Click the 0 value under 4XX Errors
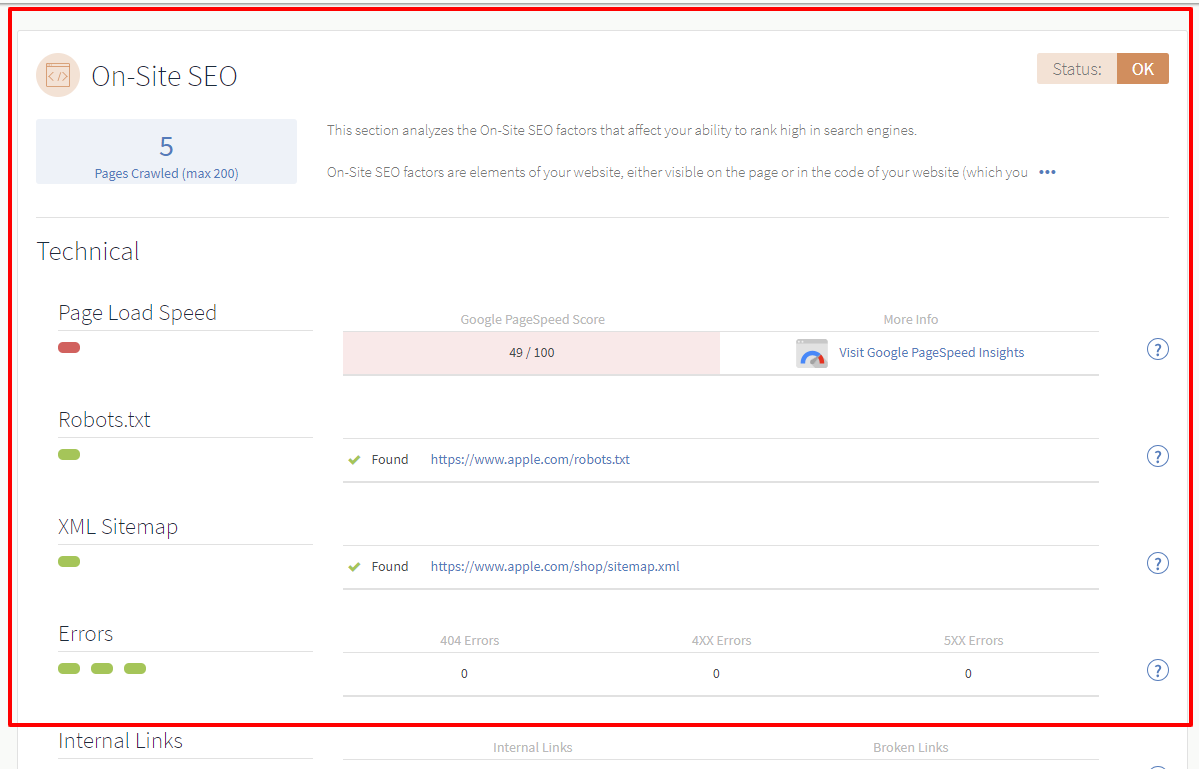1199x769 pixels. coord(716,673)
